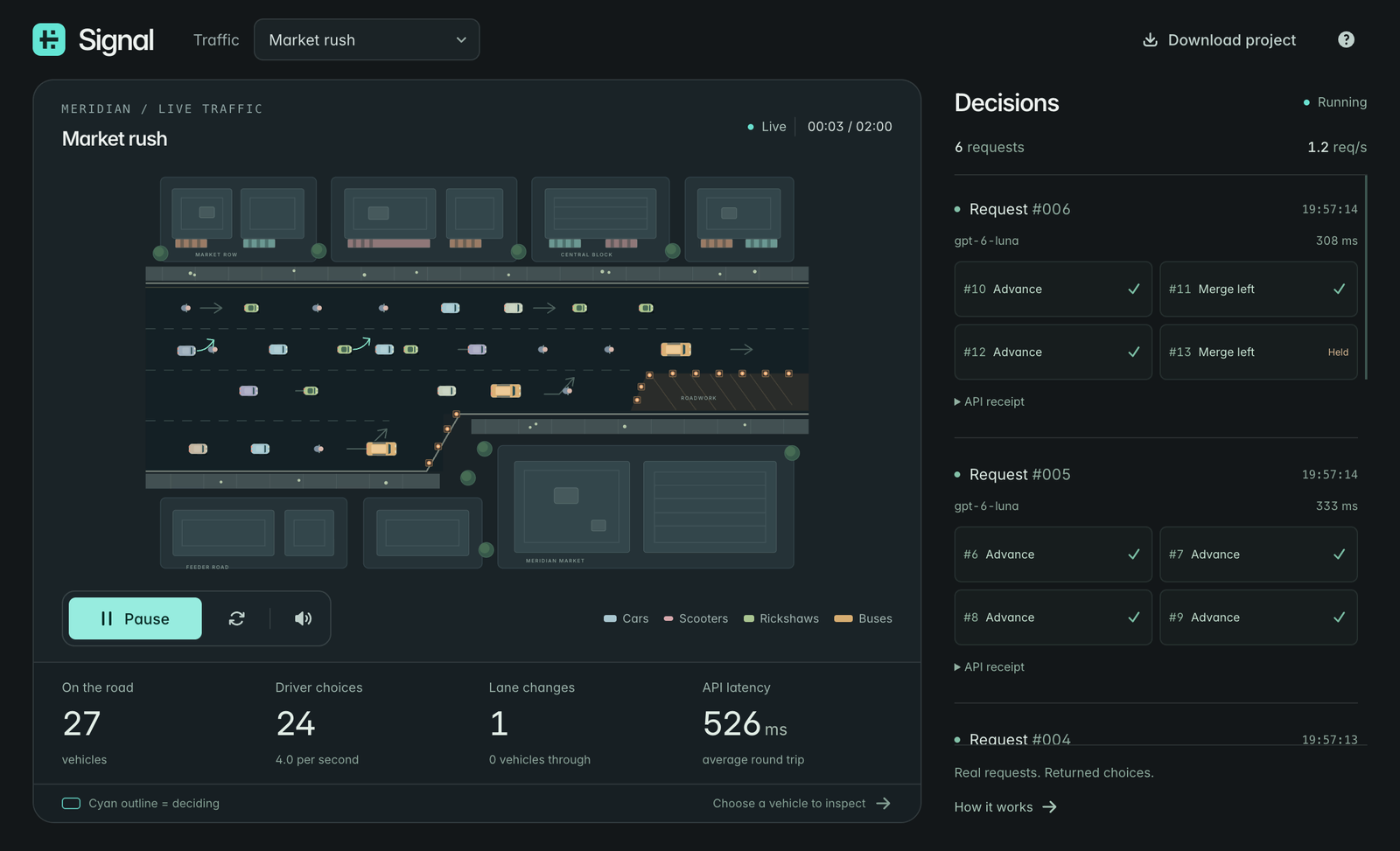Screen dimensions: 1400x851
Task: Click the Cyan outline = deciding legend
Action: 141,803
